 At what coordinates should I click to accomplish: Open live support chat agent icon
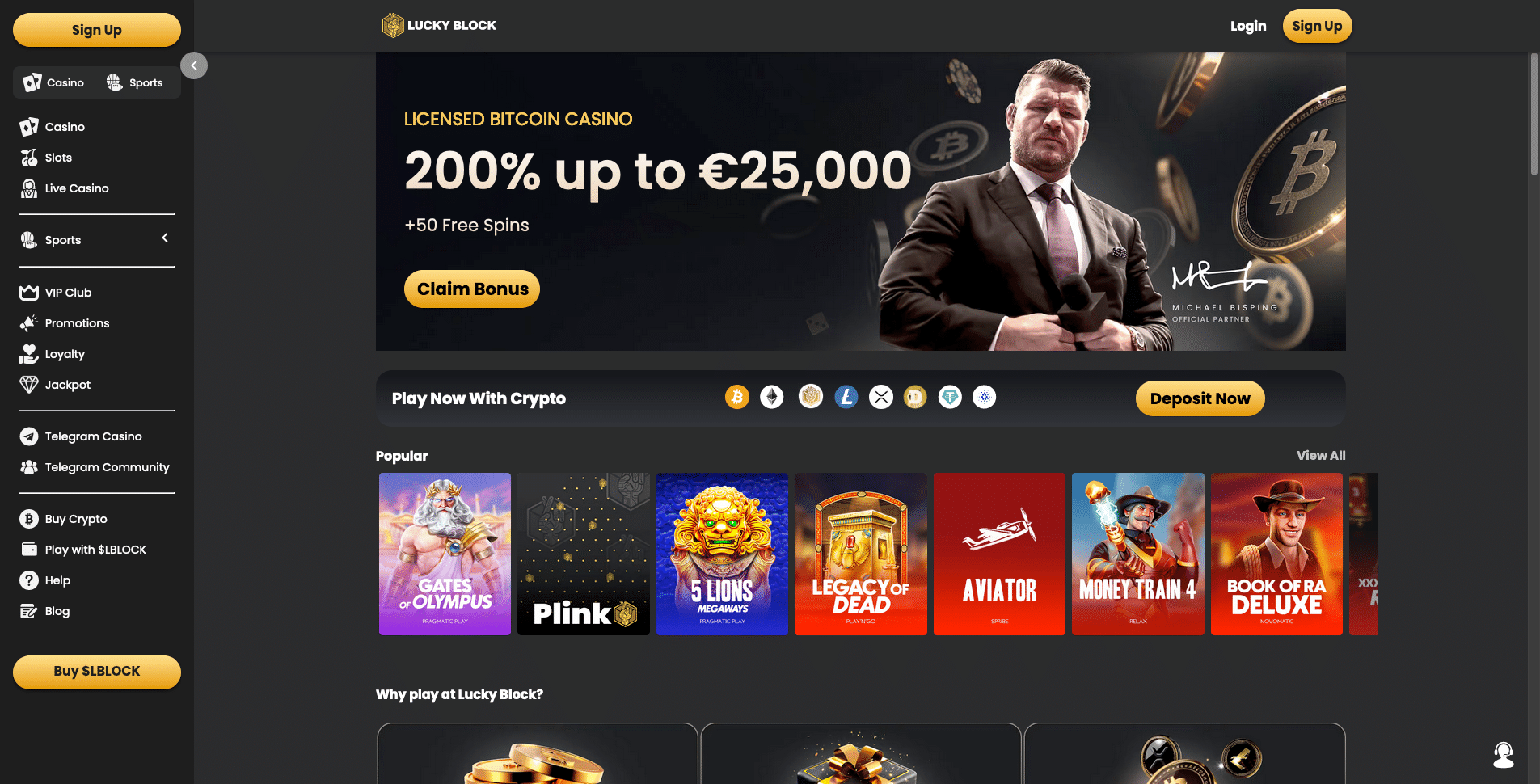(1504, 754)
